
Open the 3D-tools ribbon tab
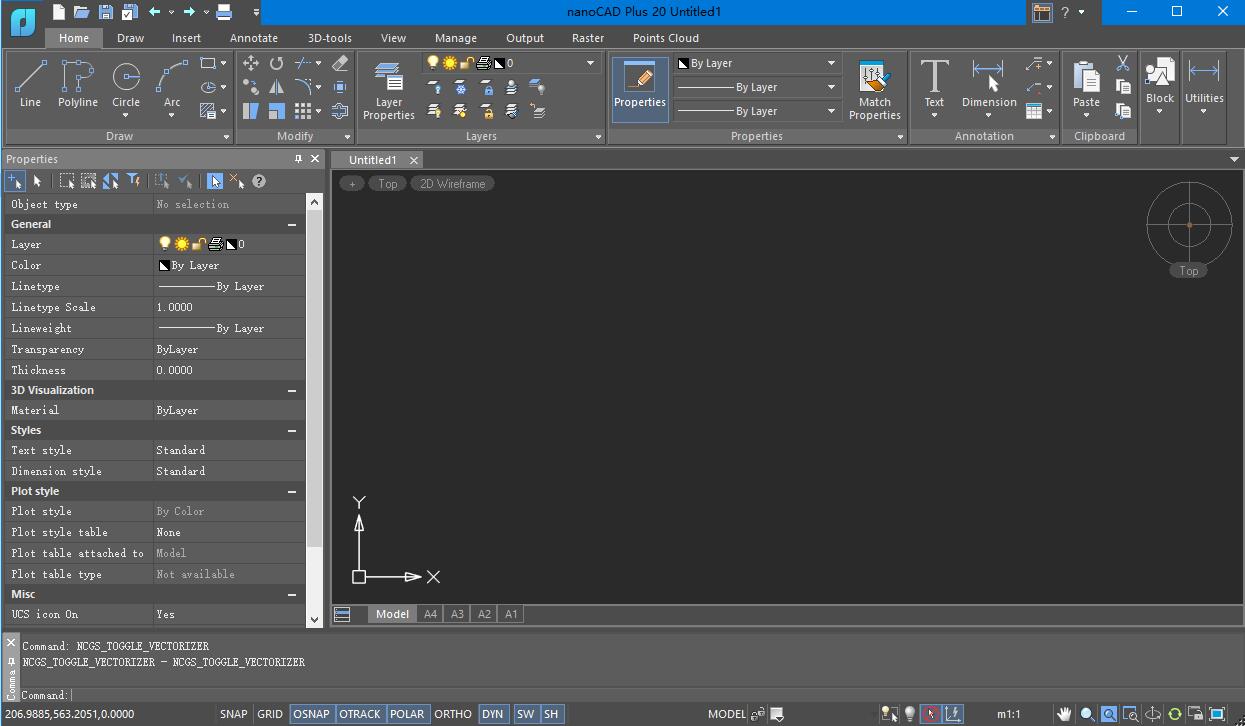pyautogui.click(x=329, y=38)
